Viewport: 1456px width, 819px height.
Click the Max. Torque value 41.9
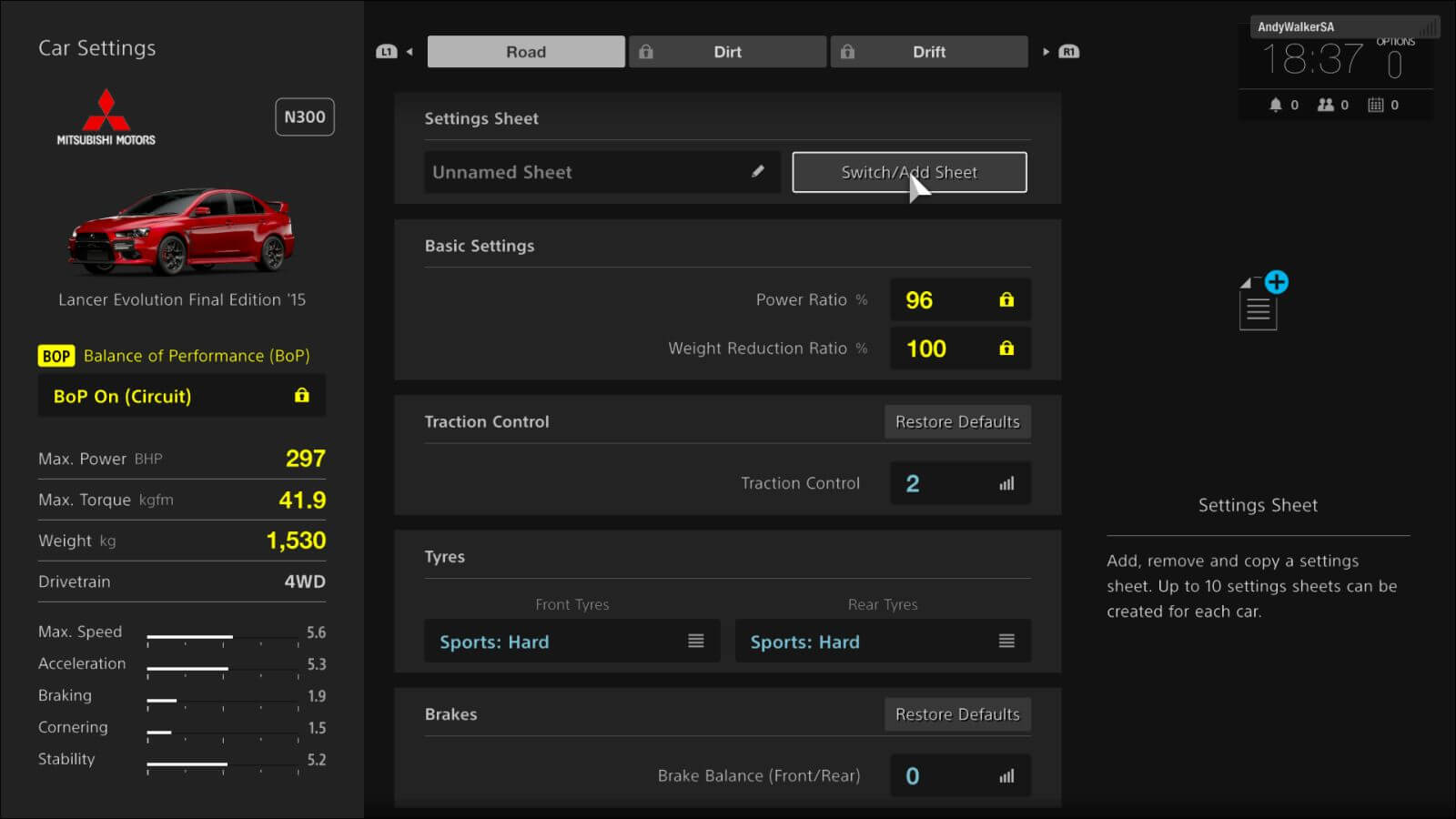pos(302,500)
